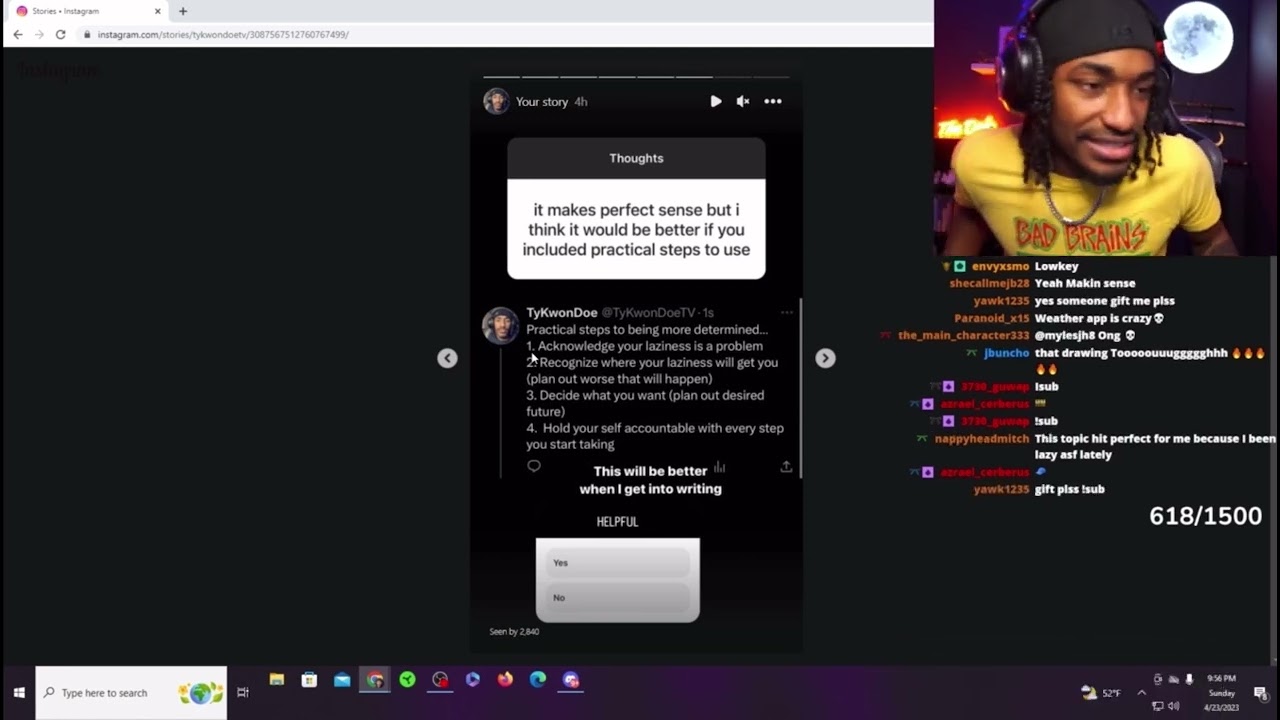
Task: Open the story three-dot options menu
Action: pos(773,101)
